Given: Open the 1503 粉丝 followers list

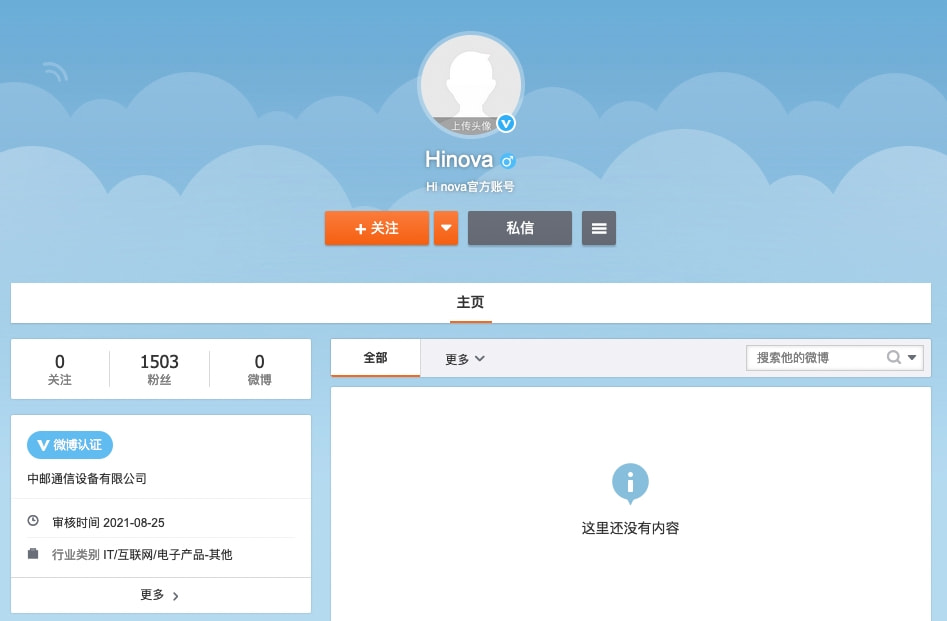Looking at the screenshot, I should coord(159,369).
